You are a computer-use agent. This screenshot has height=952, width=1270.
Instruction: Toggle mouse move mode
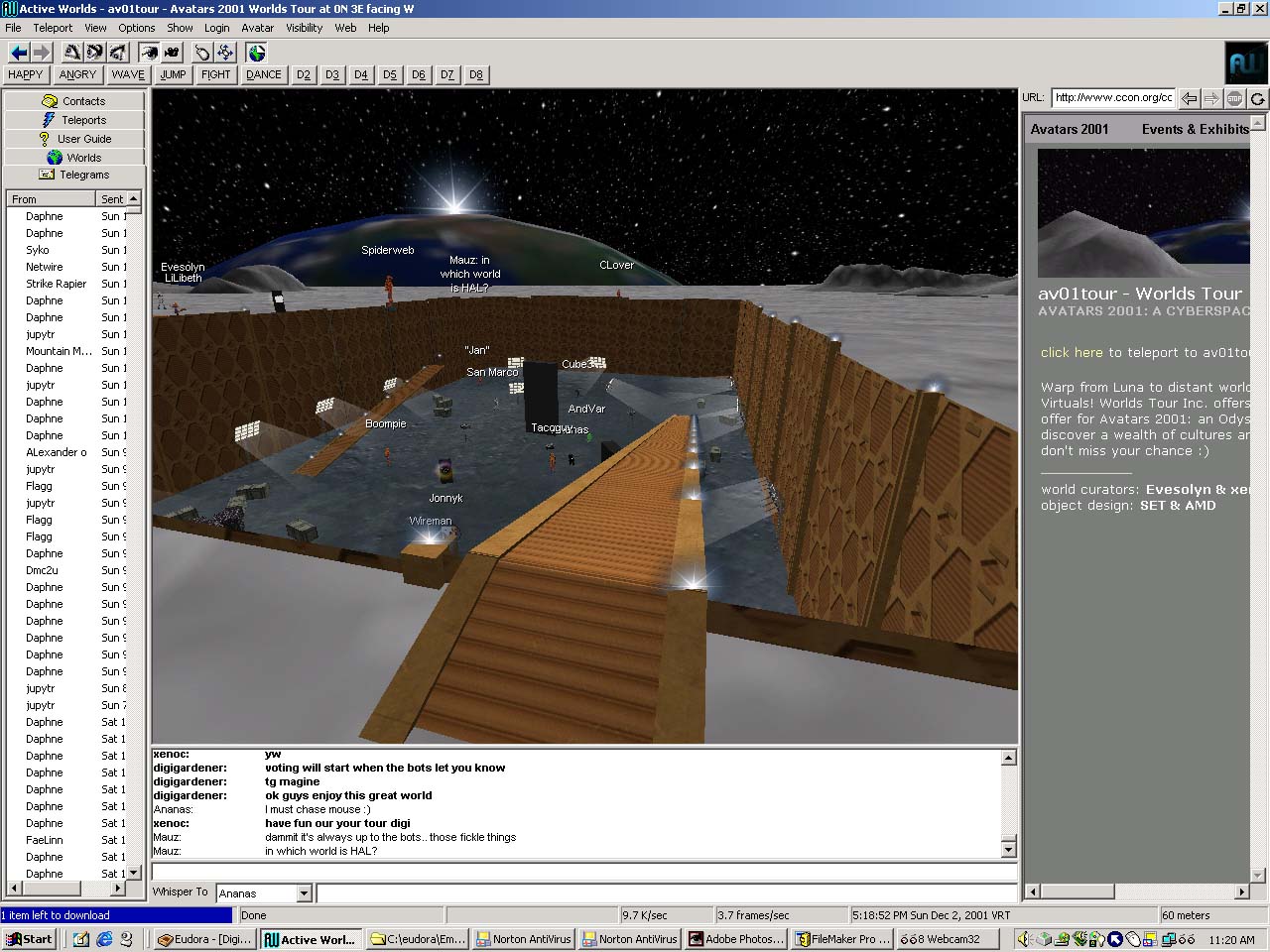coord(202,53)
